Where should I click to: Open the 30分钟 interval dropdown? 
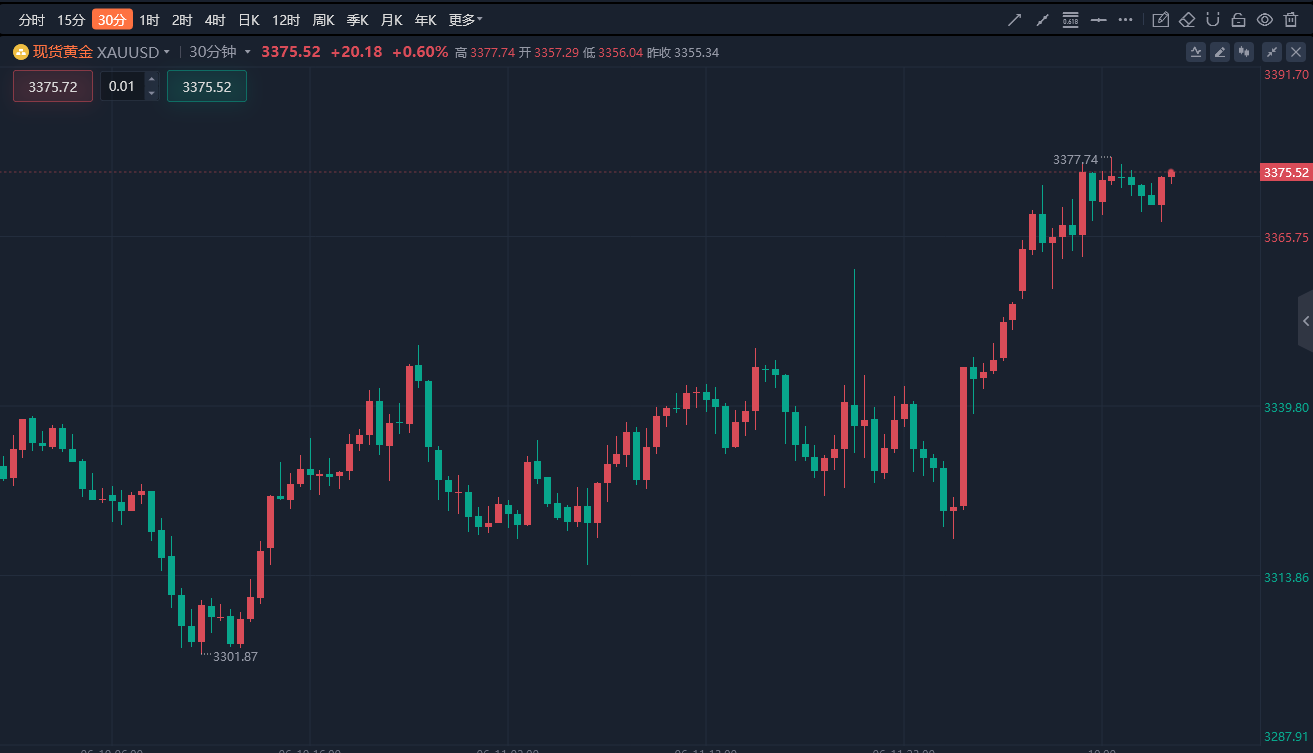[x=220, y=52]
